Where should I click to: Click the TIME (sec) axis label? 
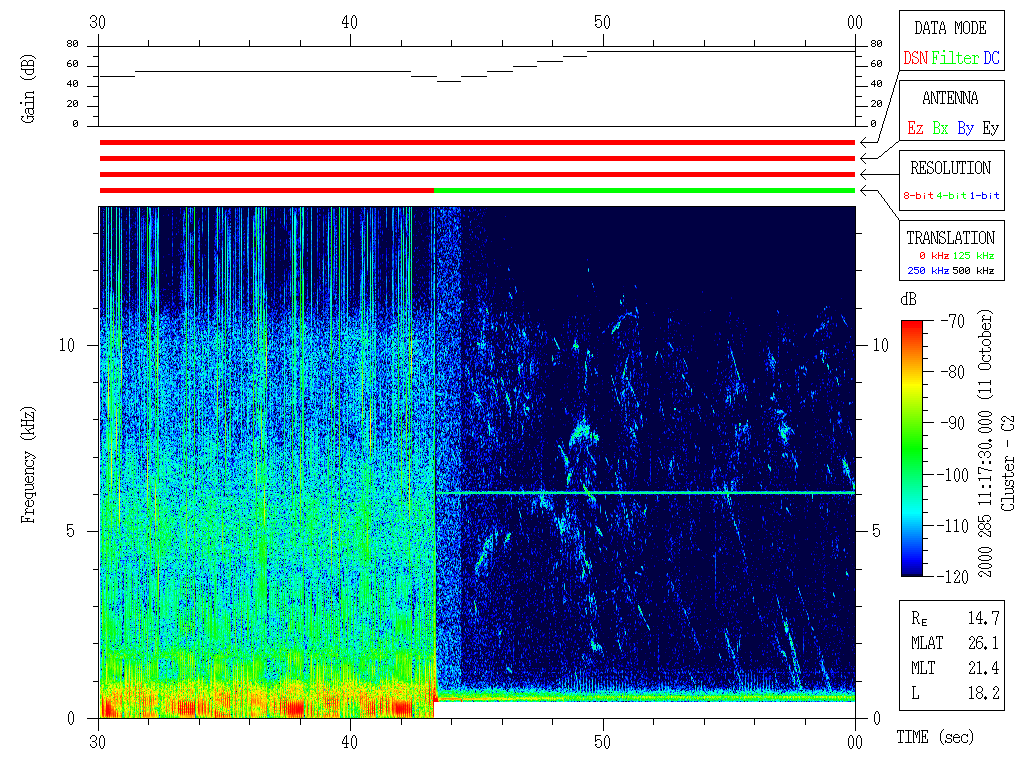click(934, 738)
